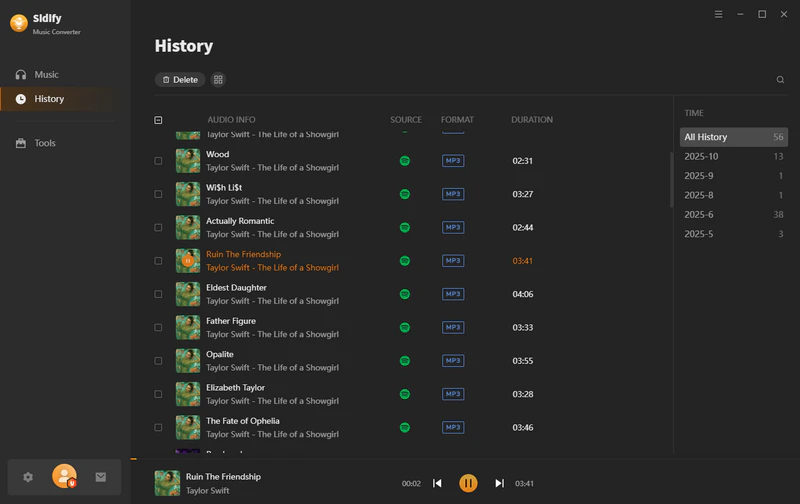Click Spotify source icon for Wood track
This screenshot has height=504, width=800.
click(x=405, y=161)
